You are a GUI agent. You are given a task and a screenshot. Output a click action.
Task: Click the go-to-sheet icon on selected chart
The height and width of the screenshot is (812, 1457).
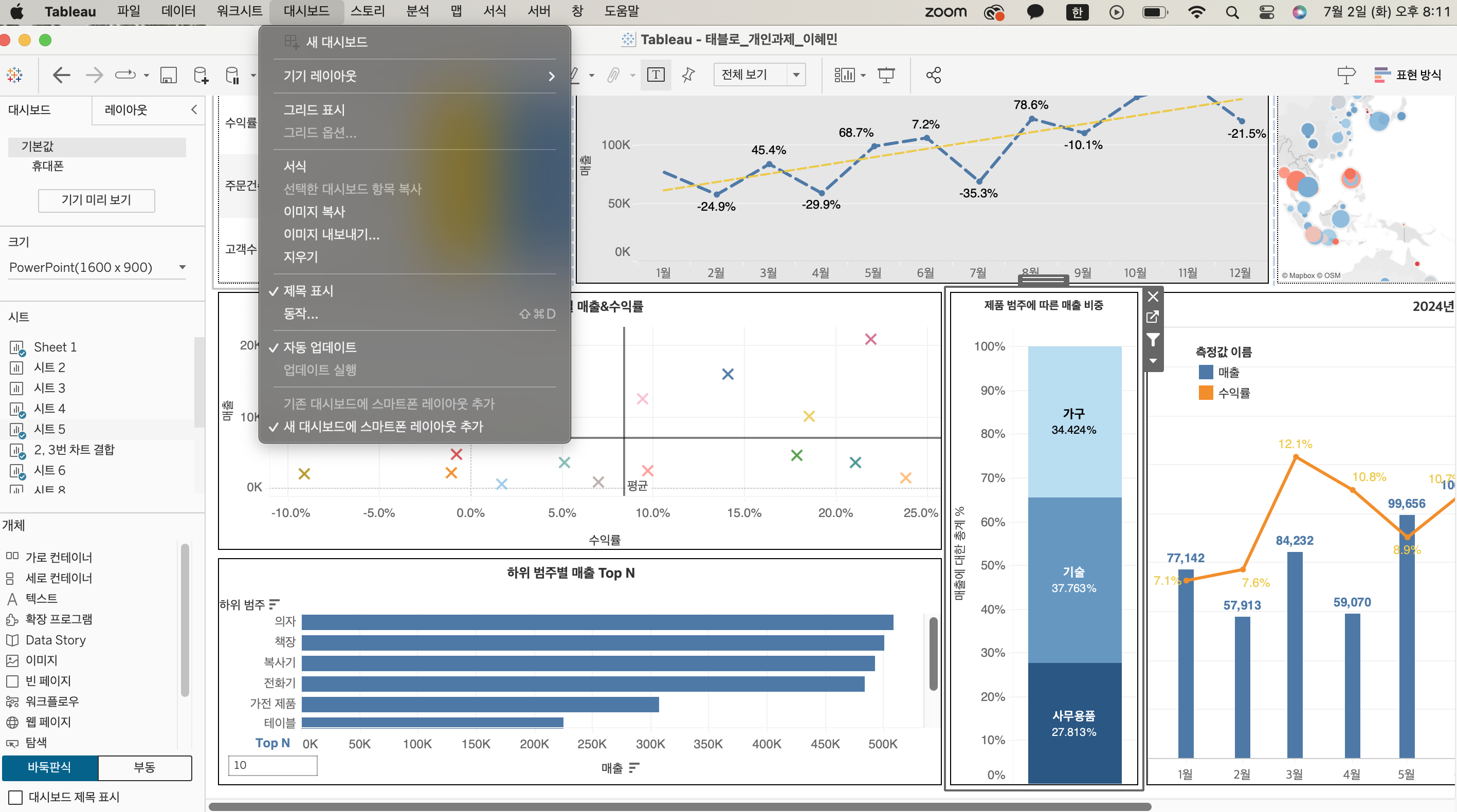tap(1153, 317)
